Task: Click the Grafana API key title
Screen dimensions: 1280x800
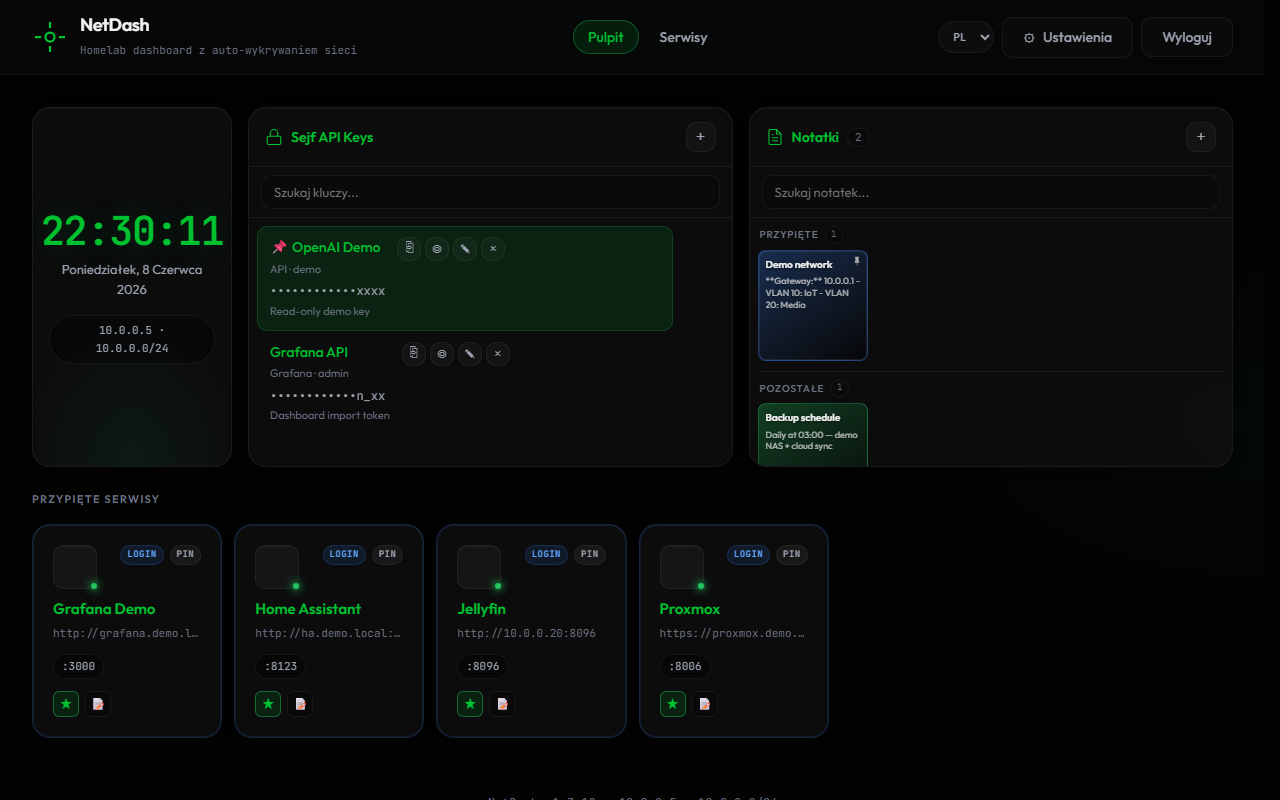Action: 309,353
